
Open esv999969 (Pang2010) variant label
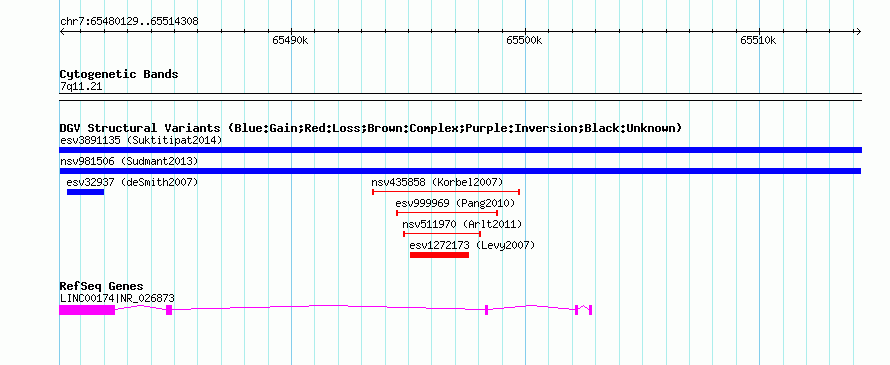455,203
